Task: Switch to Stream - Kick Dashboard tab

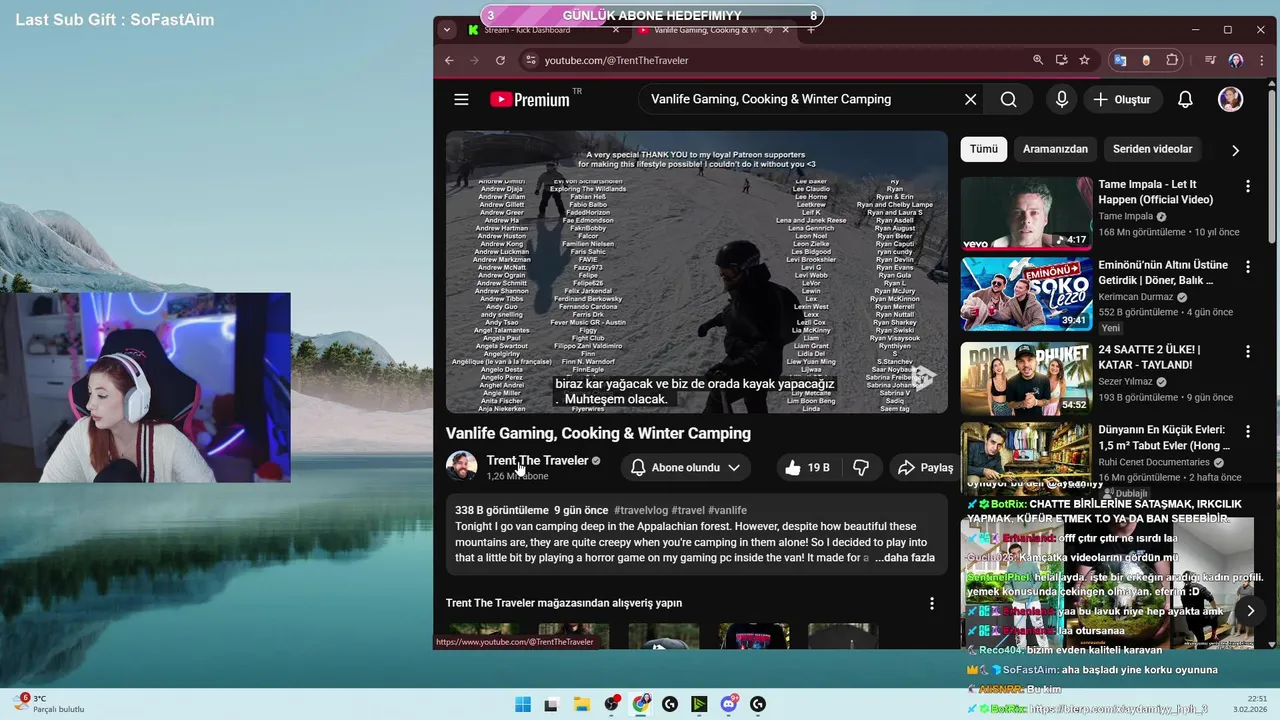Action: [x=540, y=30]
